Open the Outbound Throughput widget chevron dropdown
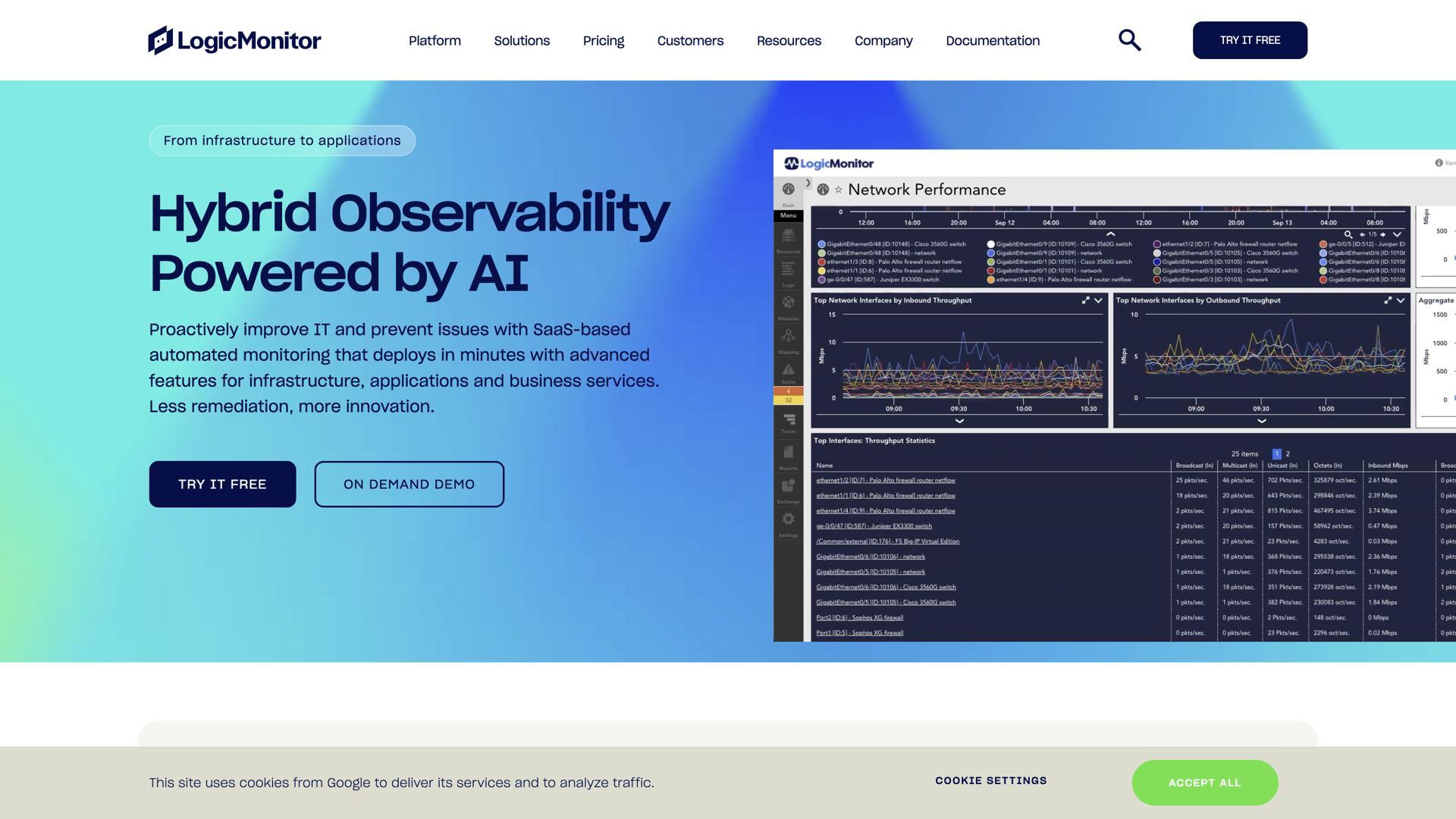Image resolution: width=1456 pixels, height=819 pixels. click(1400, 301)
